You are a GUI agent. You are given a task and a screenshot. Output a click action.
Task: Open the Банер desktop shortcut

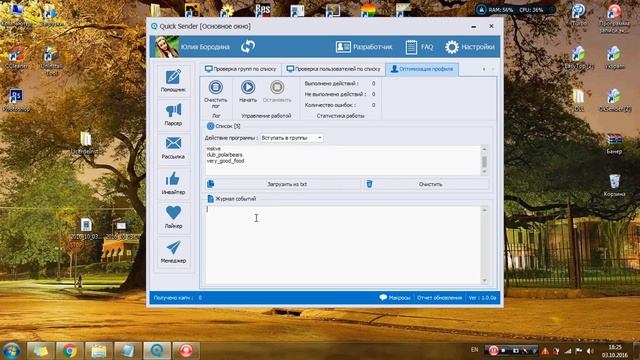click(x=614, y=143)
